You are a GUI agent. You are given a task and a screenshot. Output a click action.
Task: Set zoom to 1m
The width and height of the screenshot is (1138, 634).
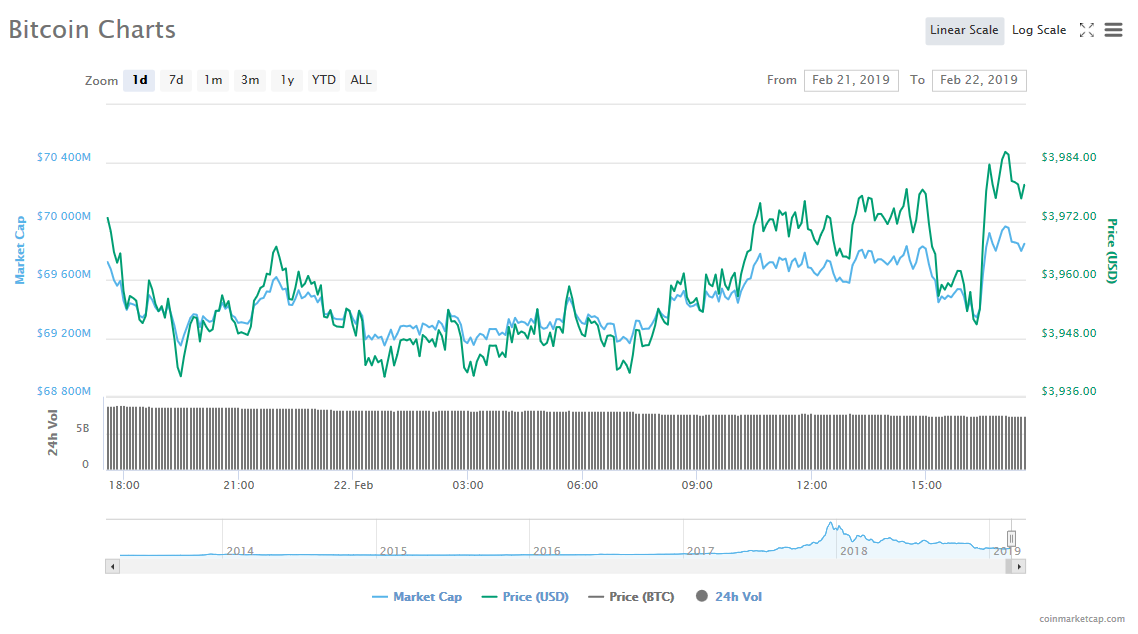(213, 80)
